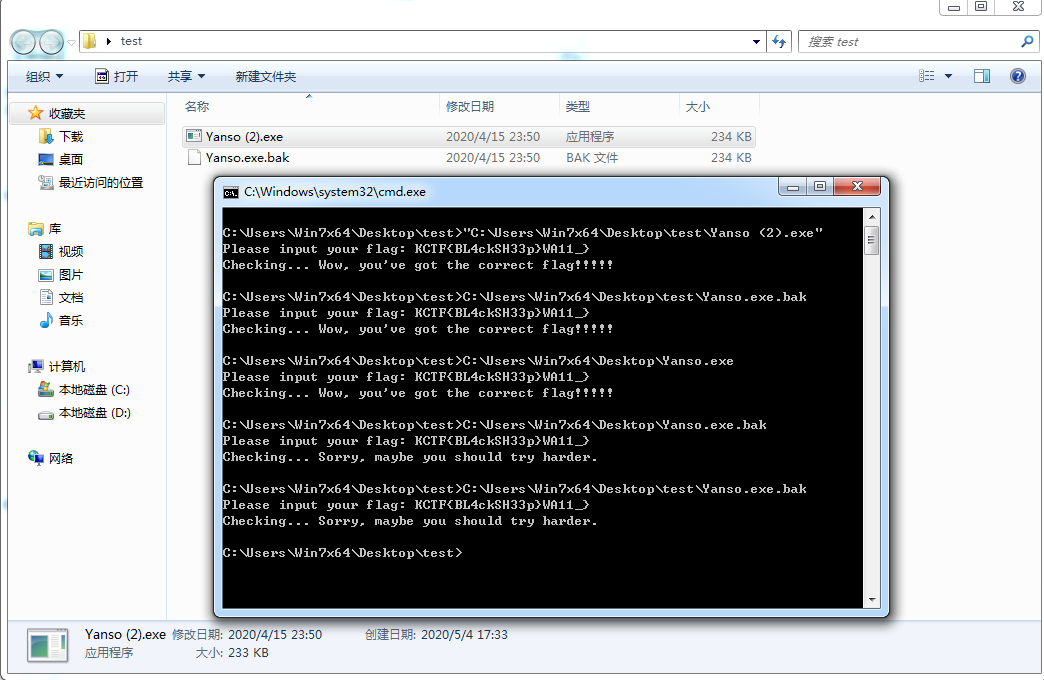Toggle the preview pane
The image size is (1044, 680).
pos(981,76)
